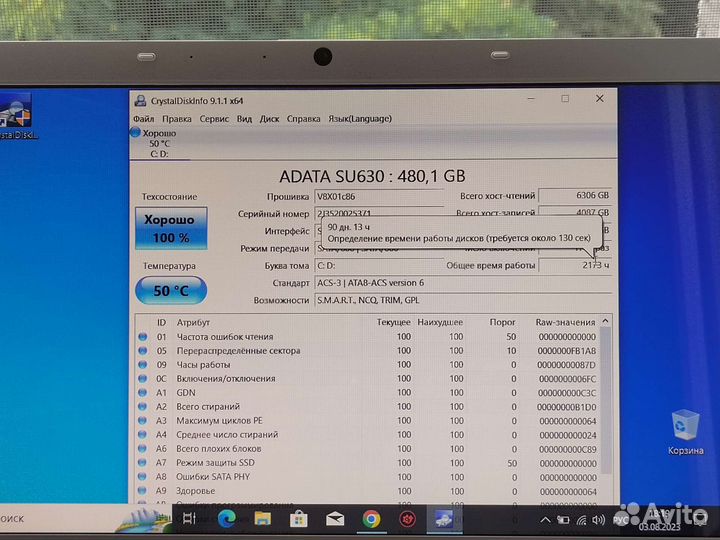This screenshot has height=540, width=720.
Task: Click raw value 00000000087D
Action: click(x=566, y=365)
